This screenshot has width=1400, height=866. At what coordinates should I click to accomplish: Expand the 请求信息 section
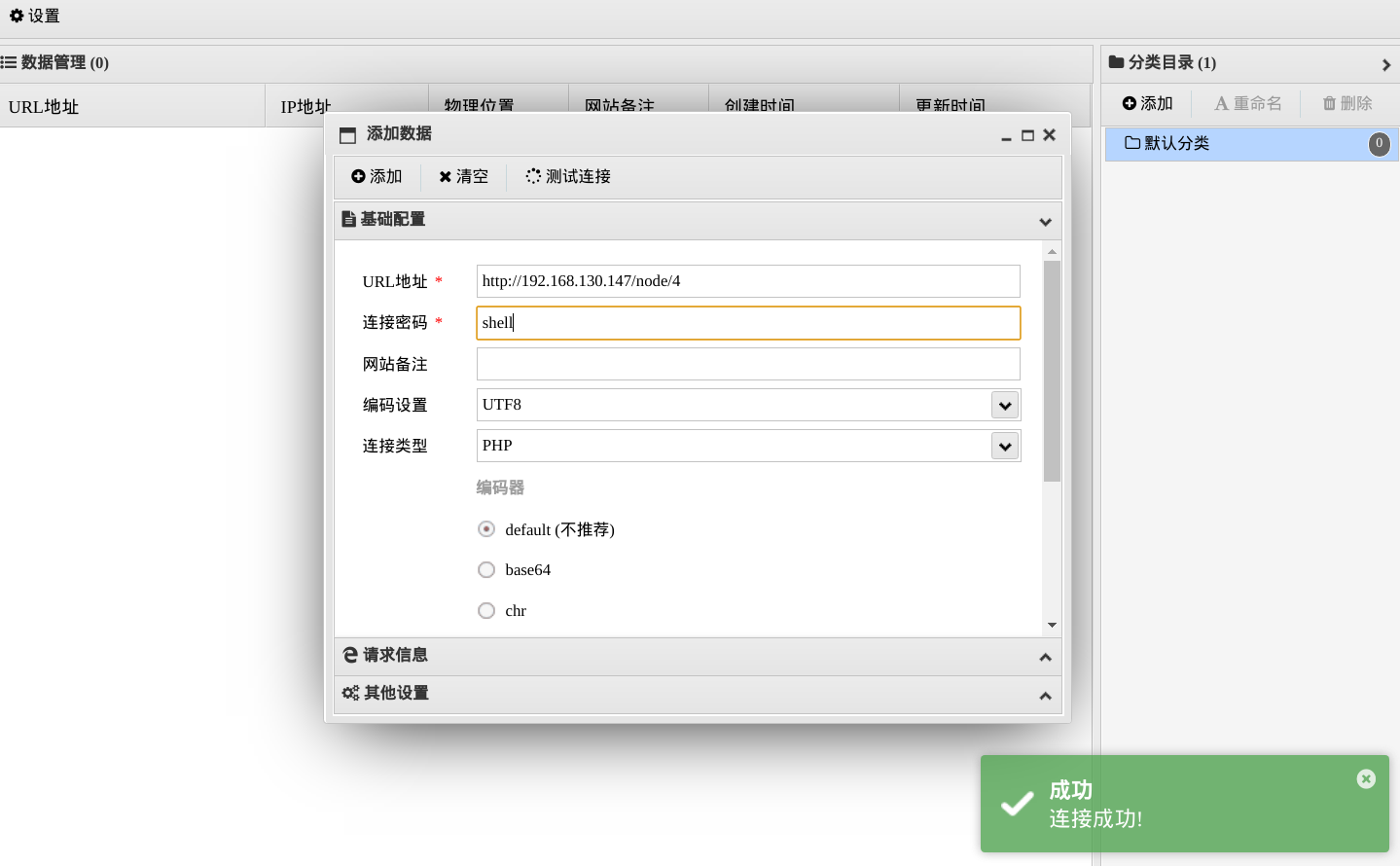pyautogui.click(x=1045, y=656)
